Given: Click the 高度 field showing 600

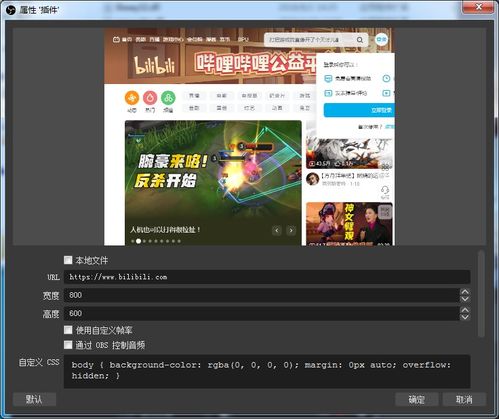Looking at the screenshot, I should click(262, 314).
